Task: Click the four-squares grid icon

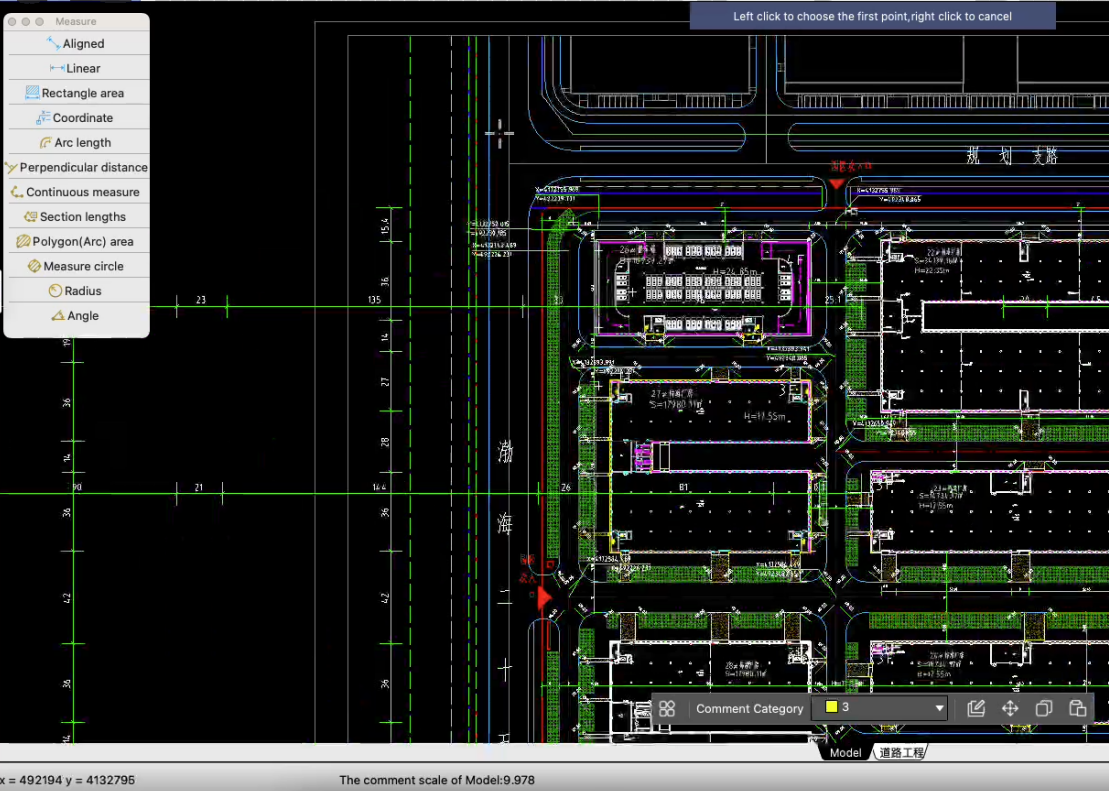Action: 667,708
